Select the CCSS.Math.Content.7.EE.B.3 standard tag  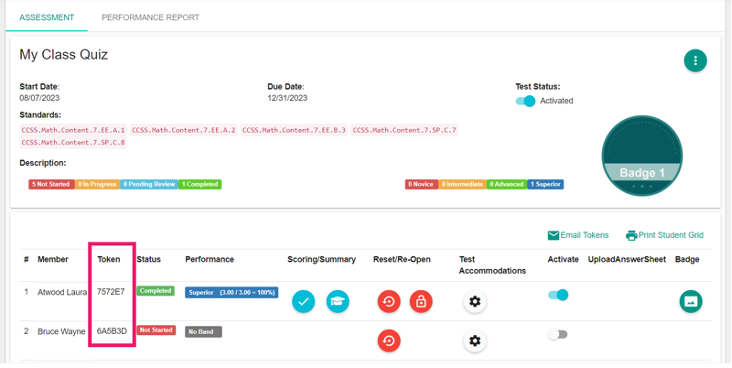[x=294, y=130]
